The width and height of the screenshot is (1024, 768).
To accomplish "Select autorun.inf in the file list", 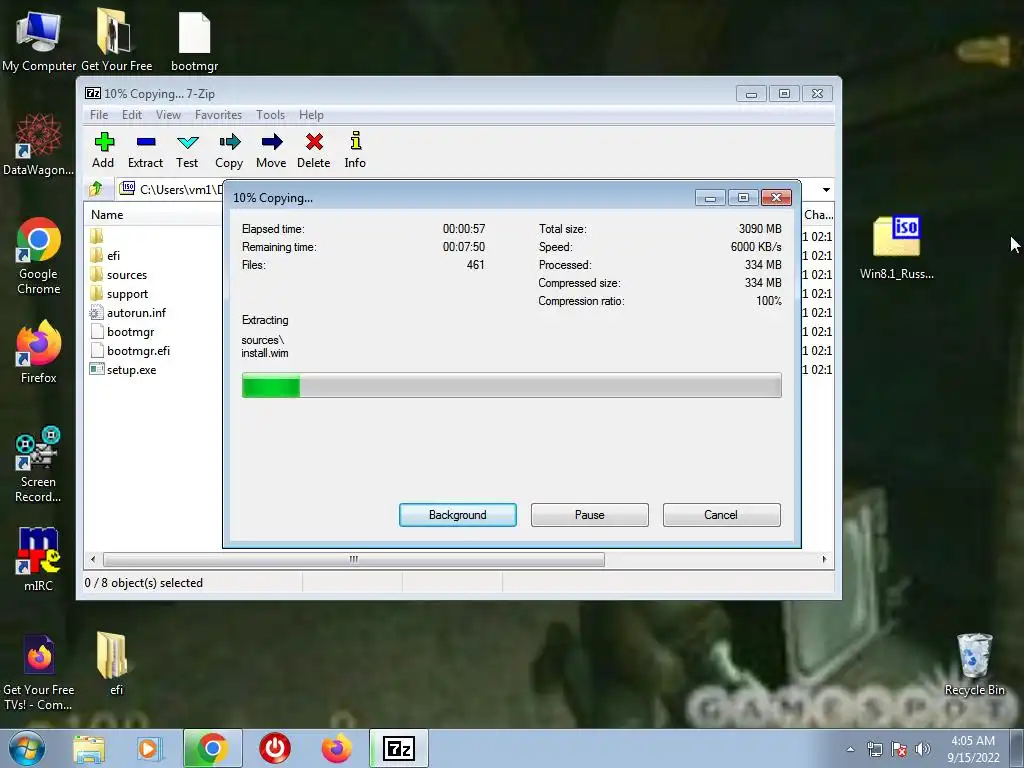I will click(136, 313).
